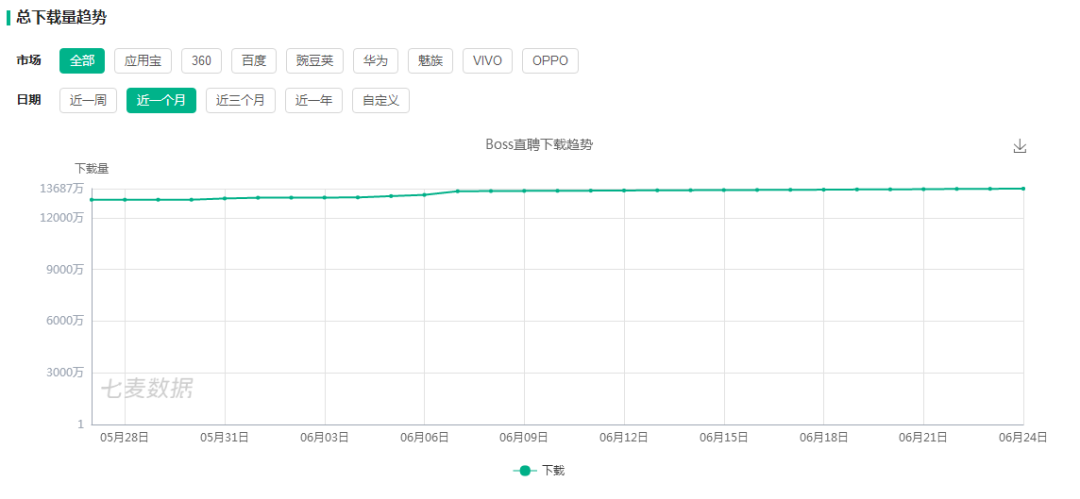
Task: Switch to 魅族 market data
Action: [x=430, y=61]
